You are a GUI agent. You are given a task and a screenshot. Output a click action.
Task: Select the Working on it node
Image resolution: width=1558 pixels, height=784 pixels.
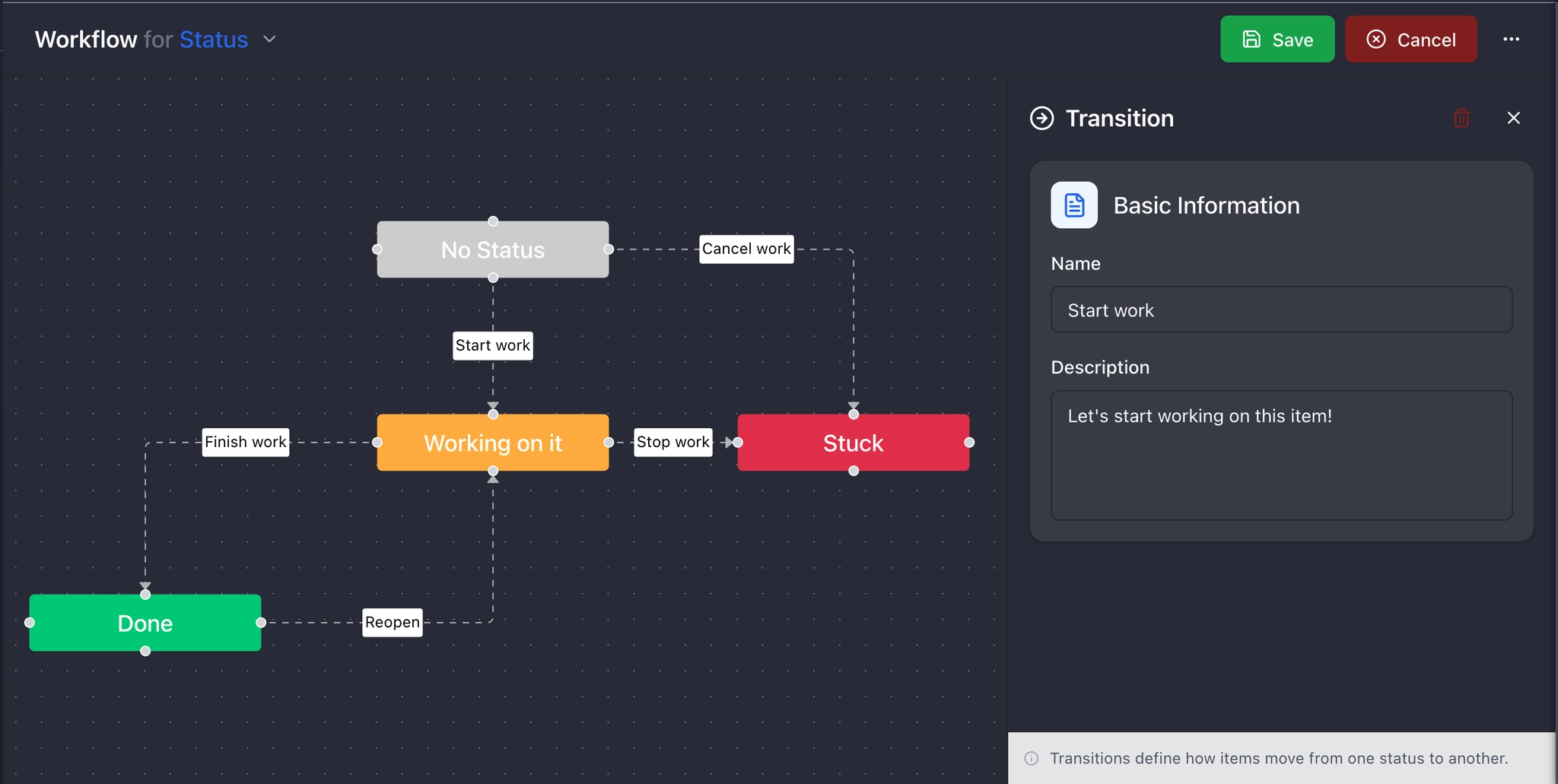tap(492, 443)
